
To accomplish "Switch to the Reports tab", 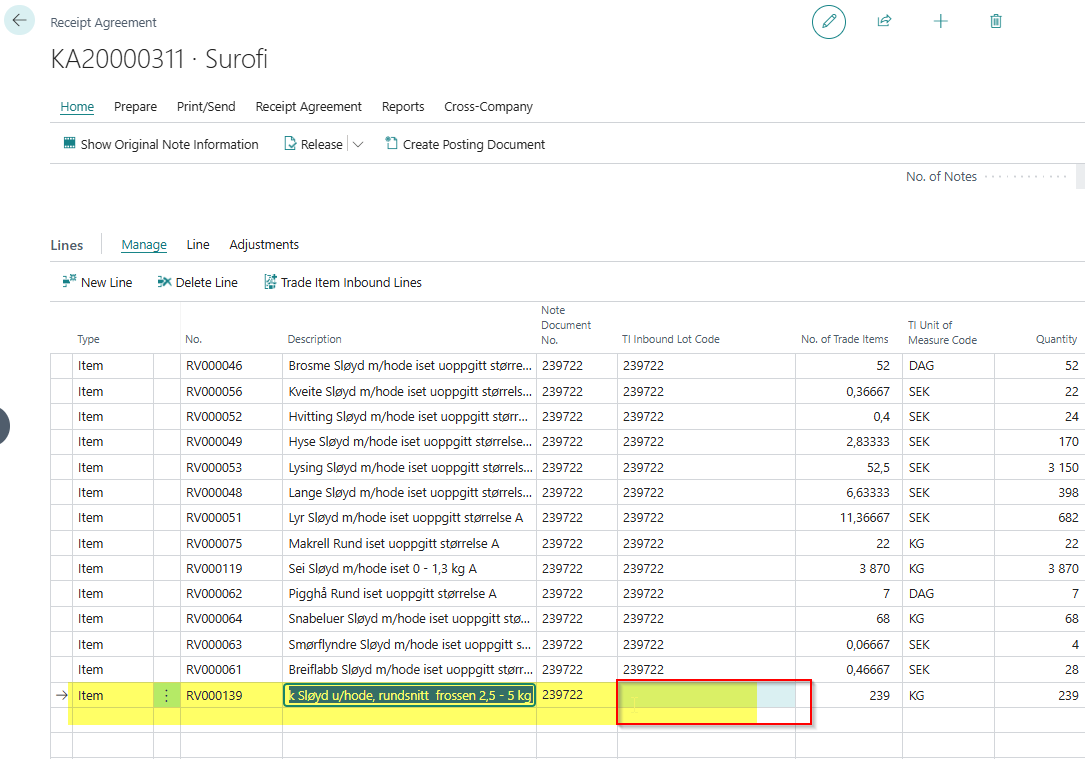I will (403, 107).
